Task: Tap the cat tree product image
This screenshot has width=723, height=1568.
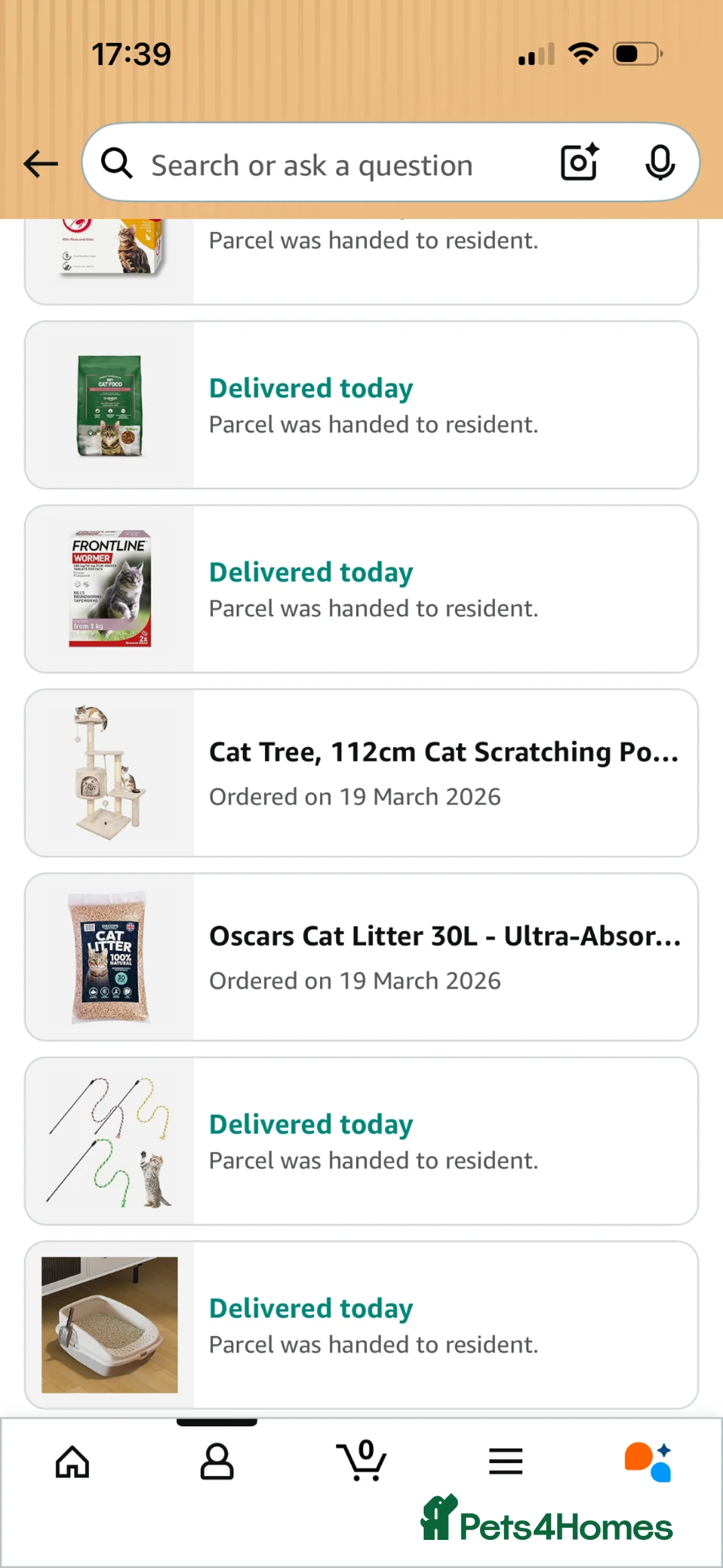Action: point(110,773)
